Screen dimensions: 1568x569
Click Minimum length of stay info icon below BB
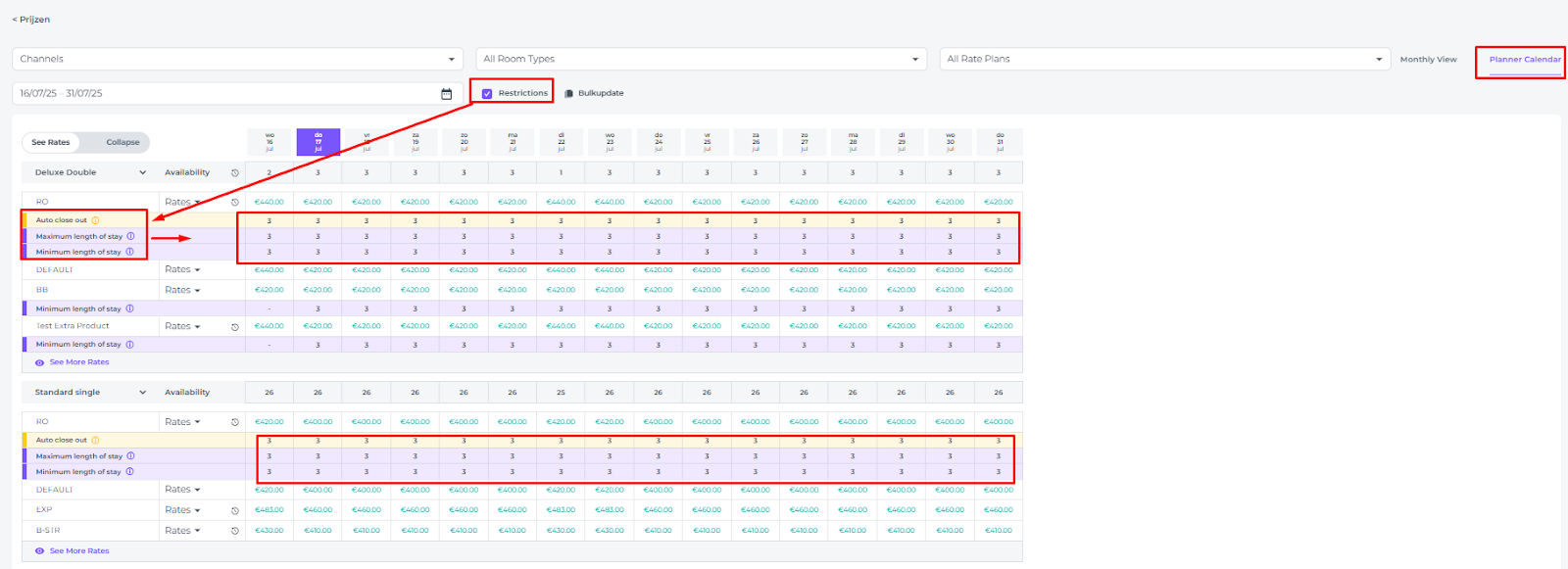click(x=129, y=308)
